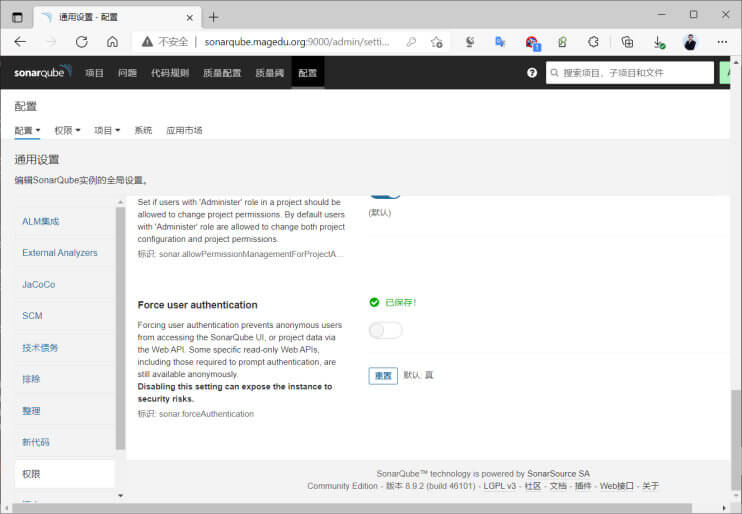Click the Force user authentication heading
The width and height of the screenshot is (742, 514).
[x=197, y=305]
